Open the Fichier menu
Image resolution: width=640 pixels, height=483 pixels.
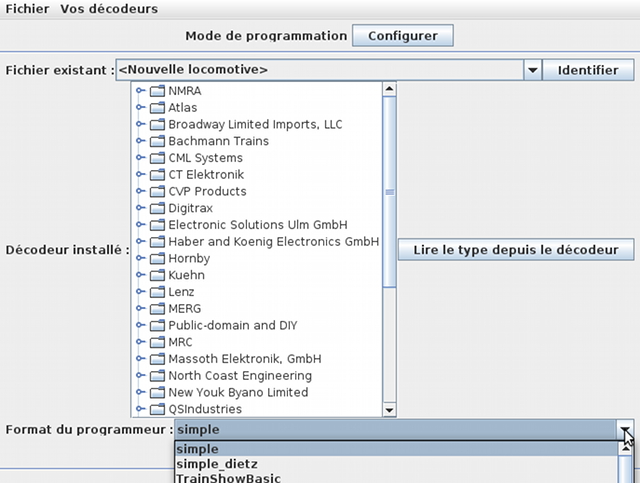click(27, 9)
